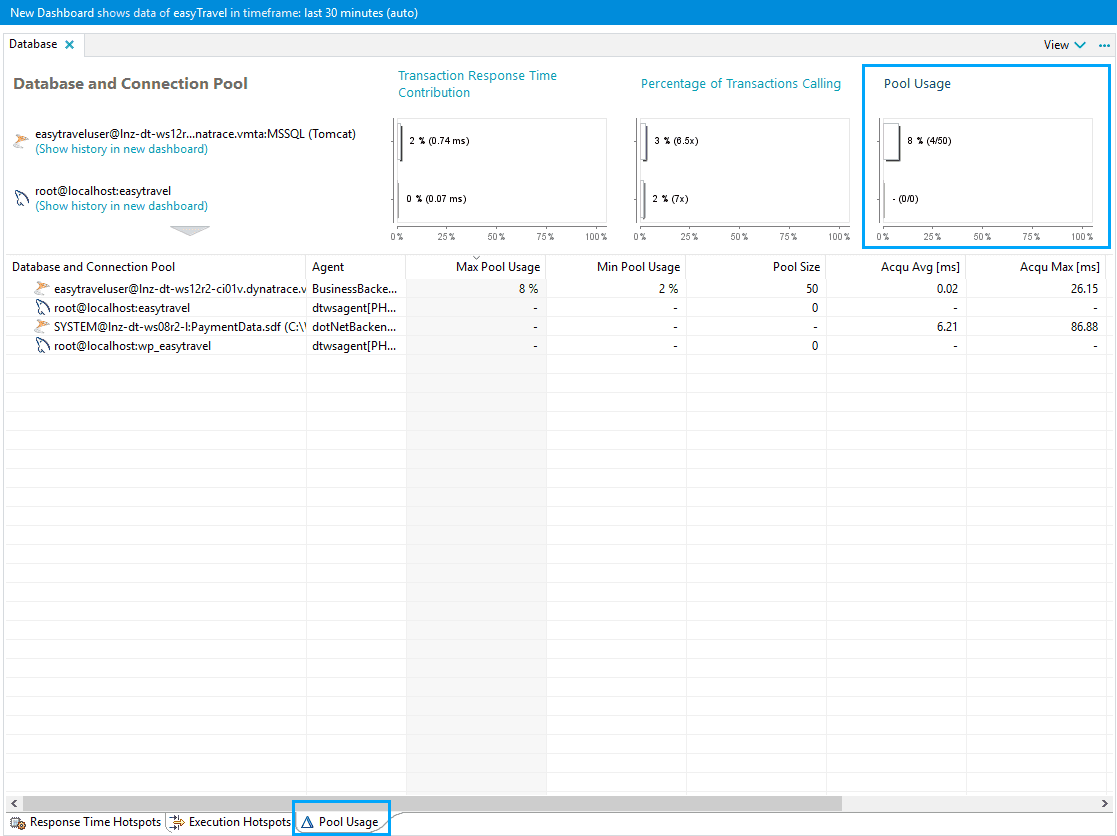Select the BusinessBacke... agent cell

(x=355, y=288)
